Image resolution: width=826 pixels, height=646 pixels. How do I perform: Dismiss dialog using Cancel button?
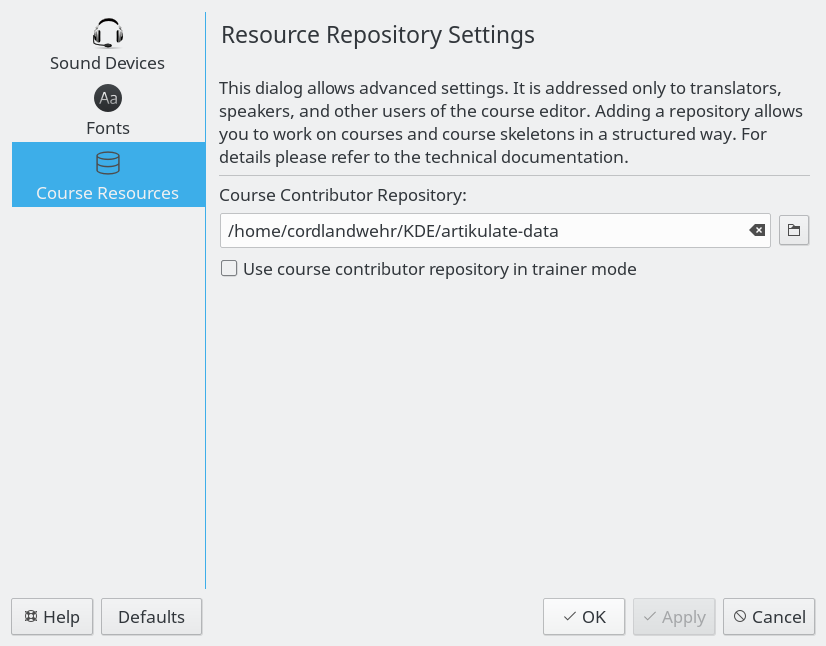[x=769, y=616]
